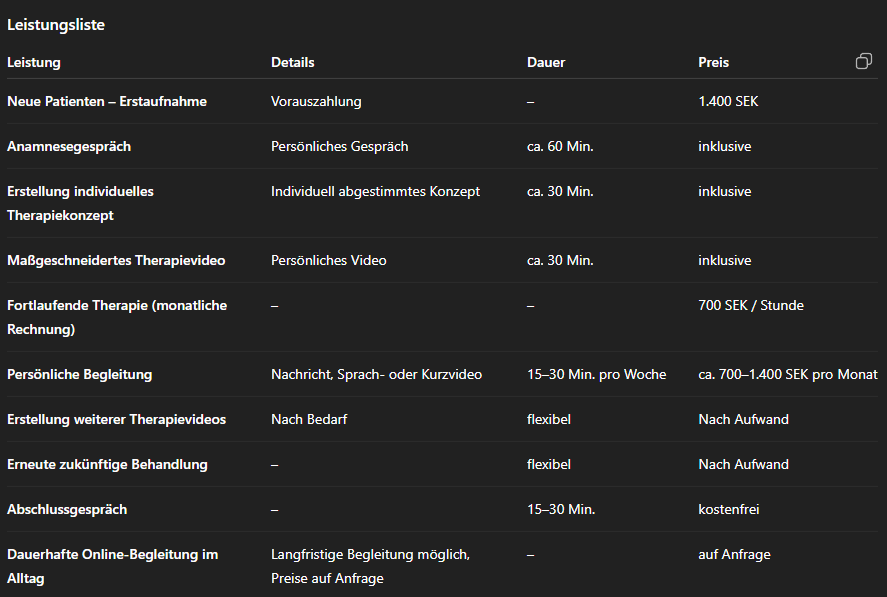Click the 700 SEK / Stunde price
The height and width of the screenshot is (597, 887).
tap(751, 306)
